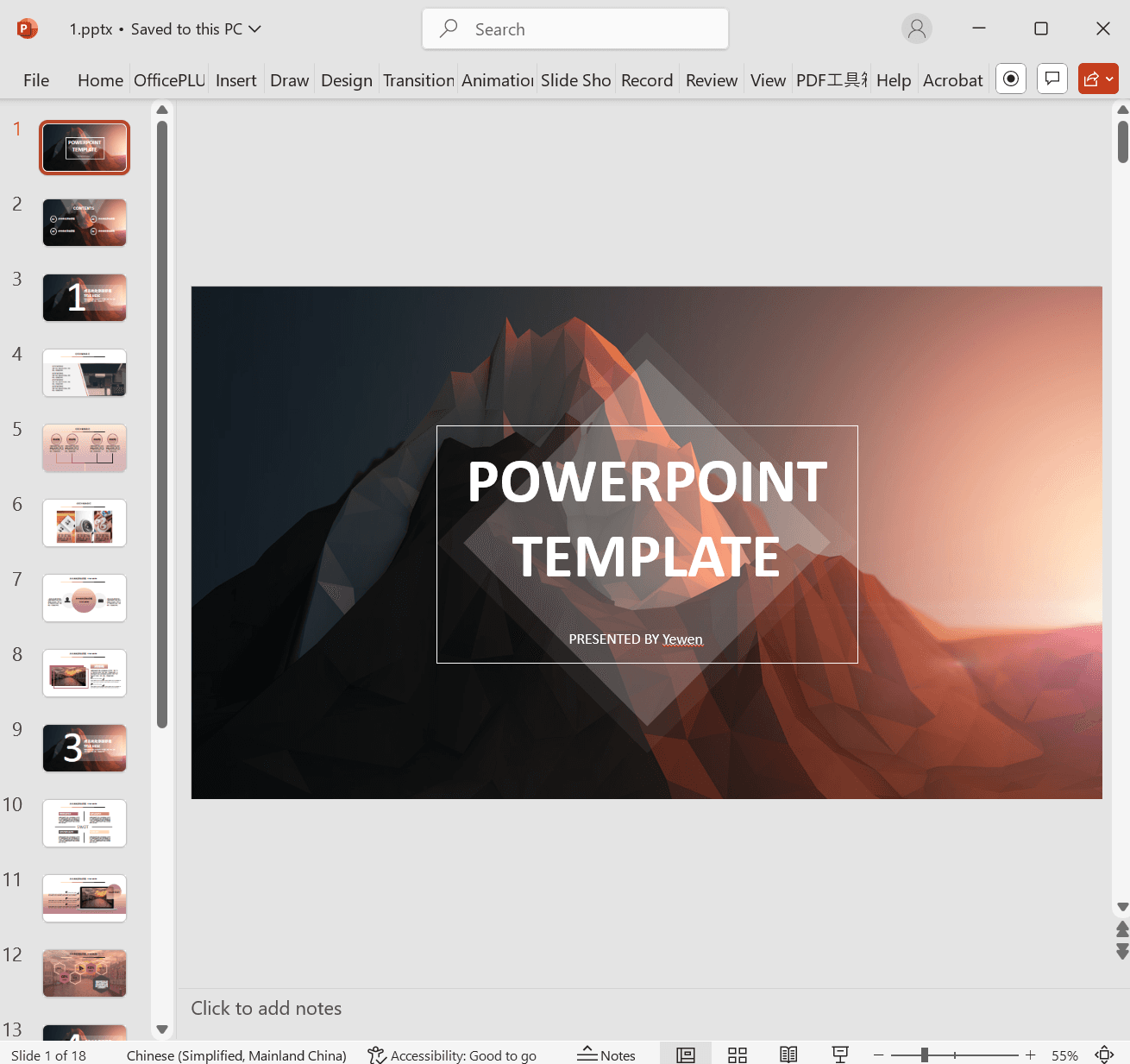Click the zoom slider handle

(x=925, y=1055)
